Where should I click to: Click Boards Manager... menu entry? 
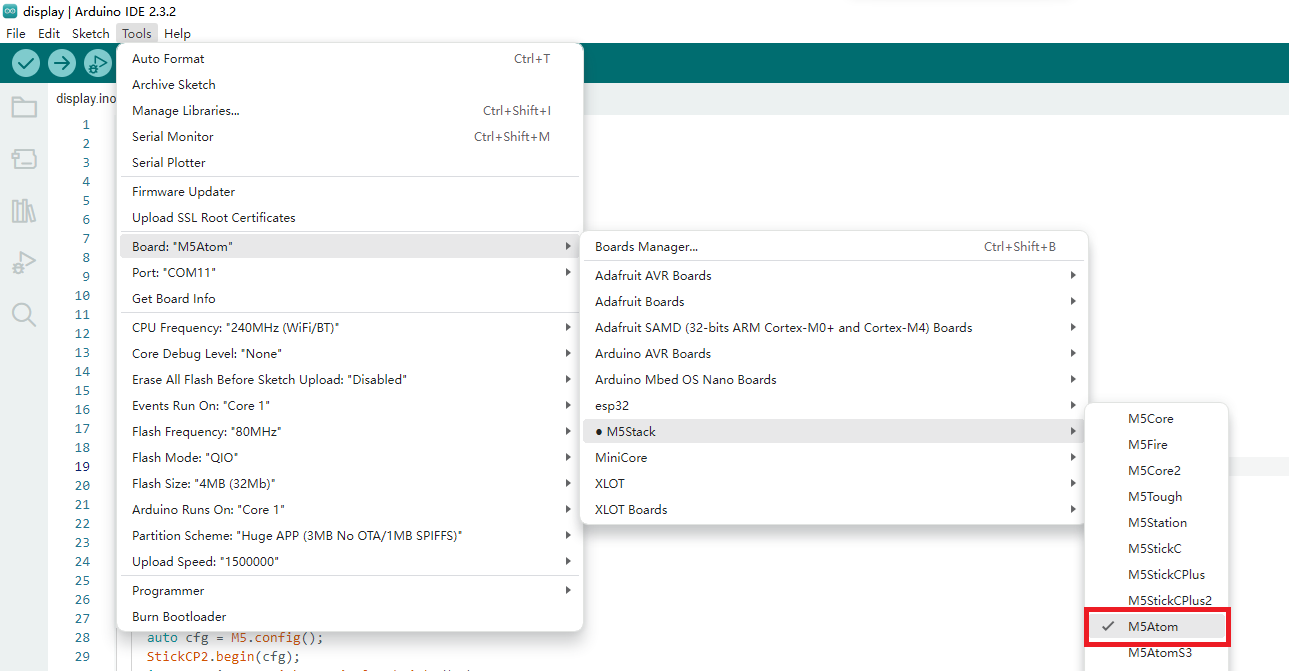click(x=646, y=247)
